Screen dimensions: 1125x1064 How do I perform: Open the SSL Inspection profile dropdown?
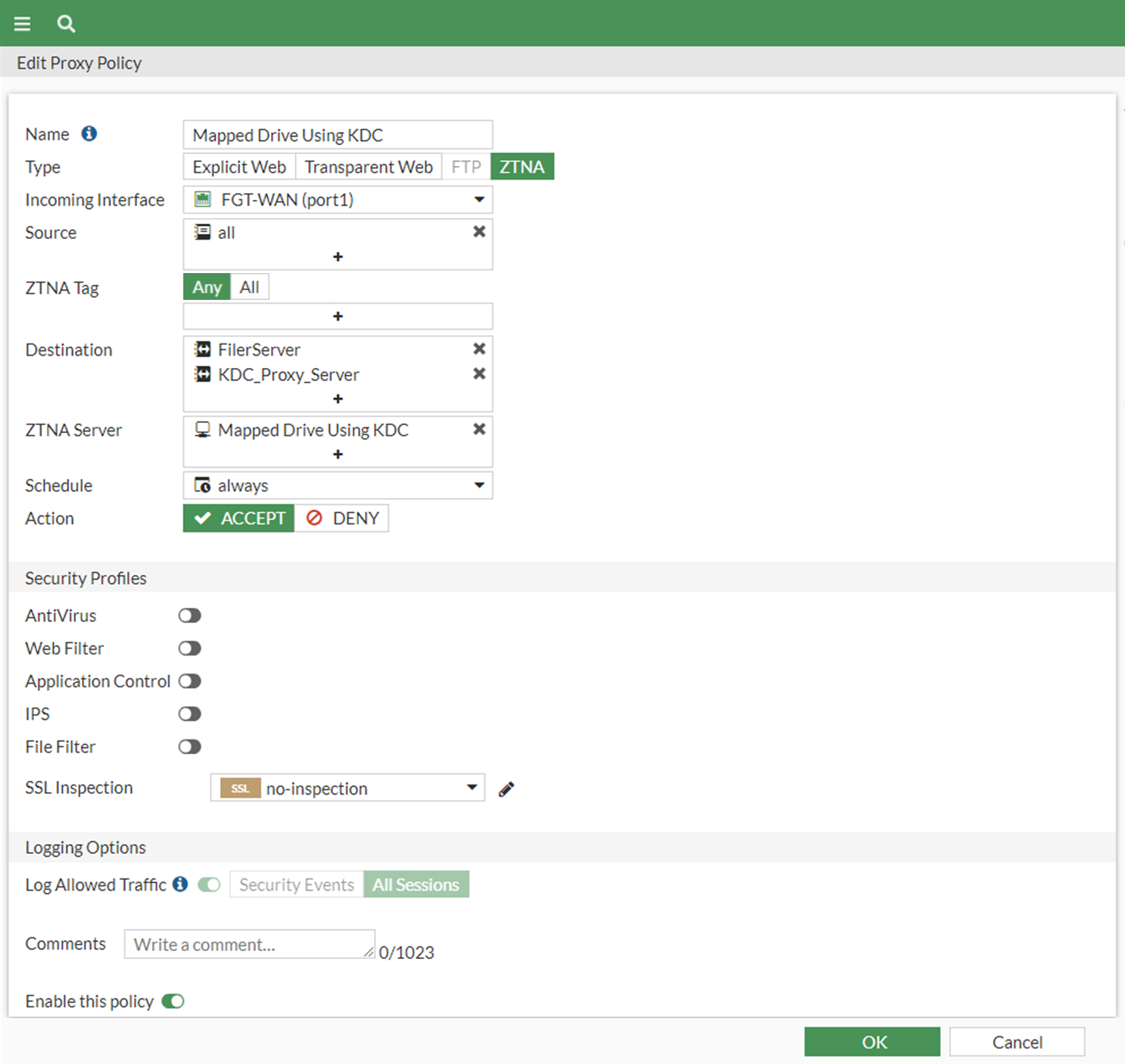click(472, 788)
